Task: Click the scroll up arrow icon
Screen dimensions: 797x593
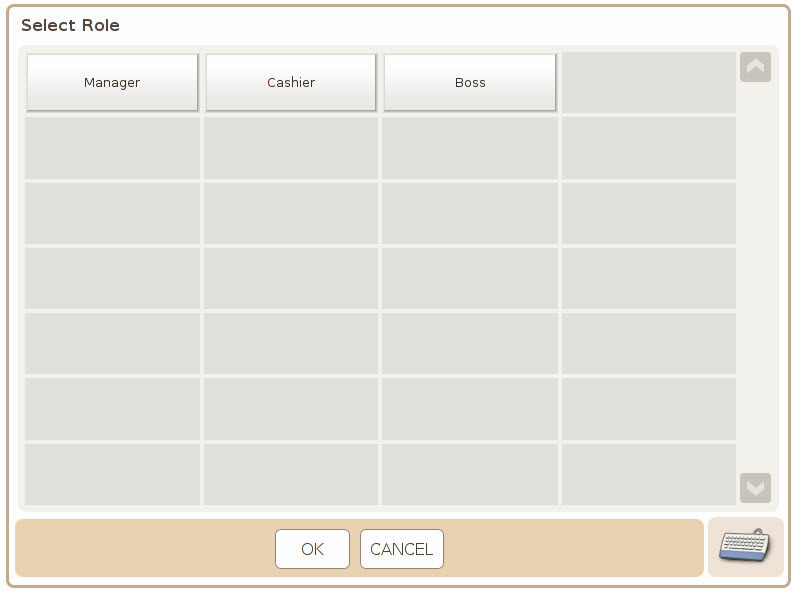Action: 755,67
